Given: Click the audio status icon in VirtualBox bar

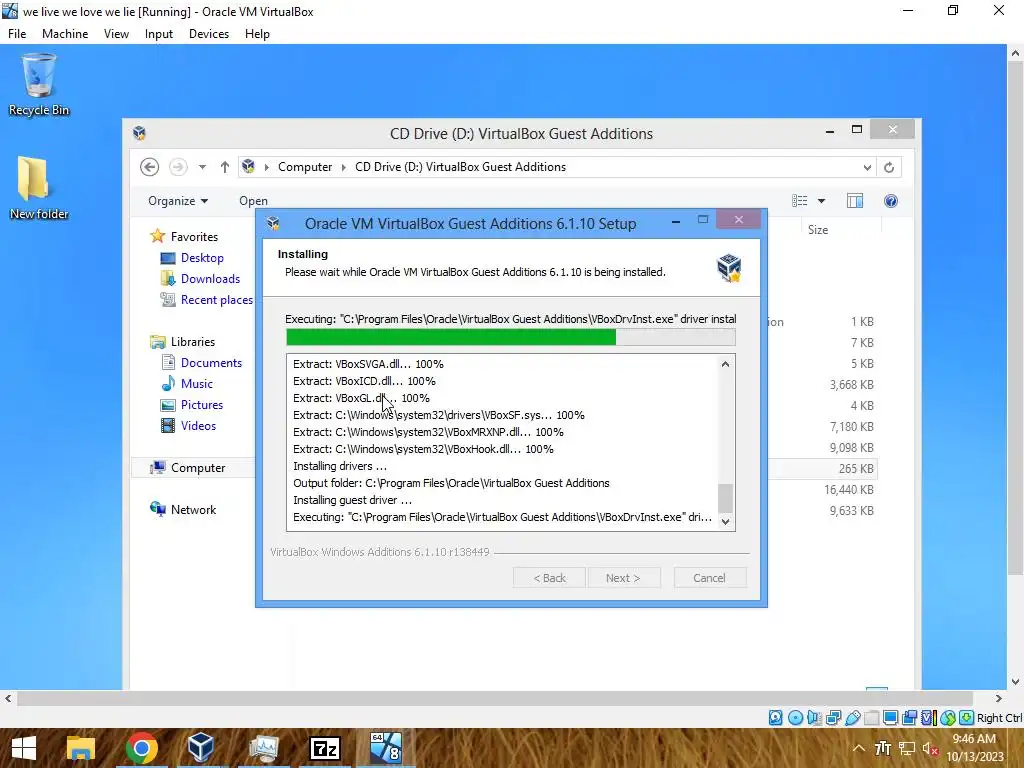Looking at the screenshot, I should point(814,718).
